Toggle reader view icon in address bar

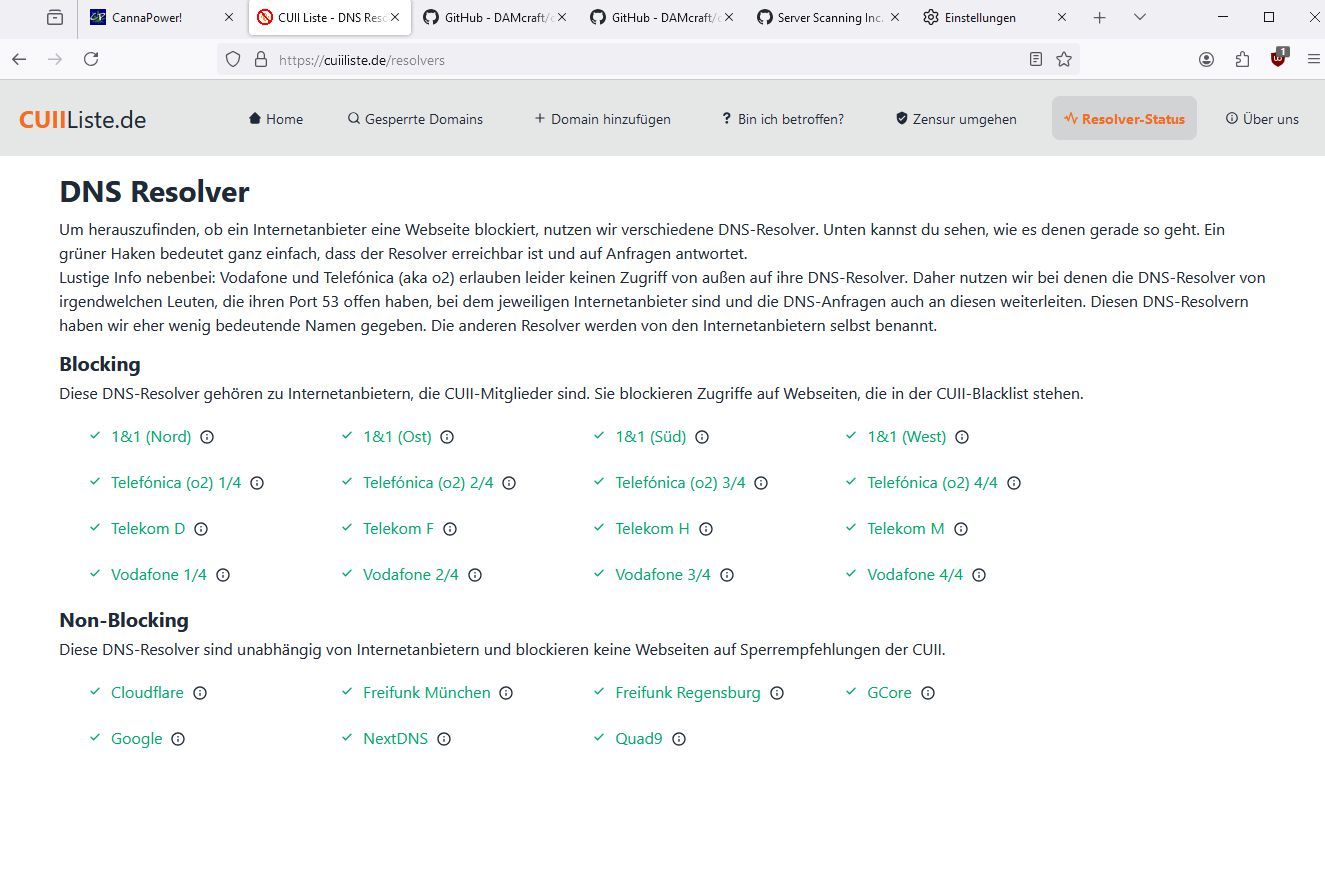1036,60
